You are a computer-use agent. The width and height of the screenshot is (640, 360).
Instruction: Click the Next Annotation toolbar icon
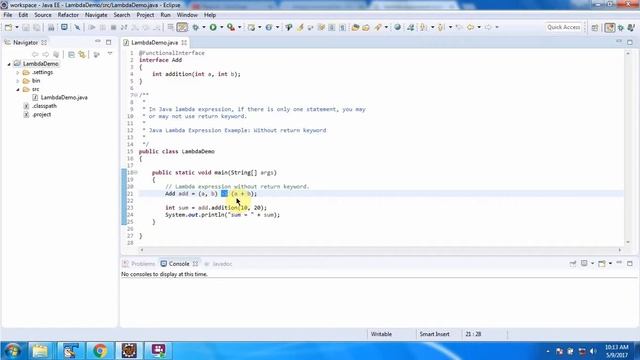point(423,27)
